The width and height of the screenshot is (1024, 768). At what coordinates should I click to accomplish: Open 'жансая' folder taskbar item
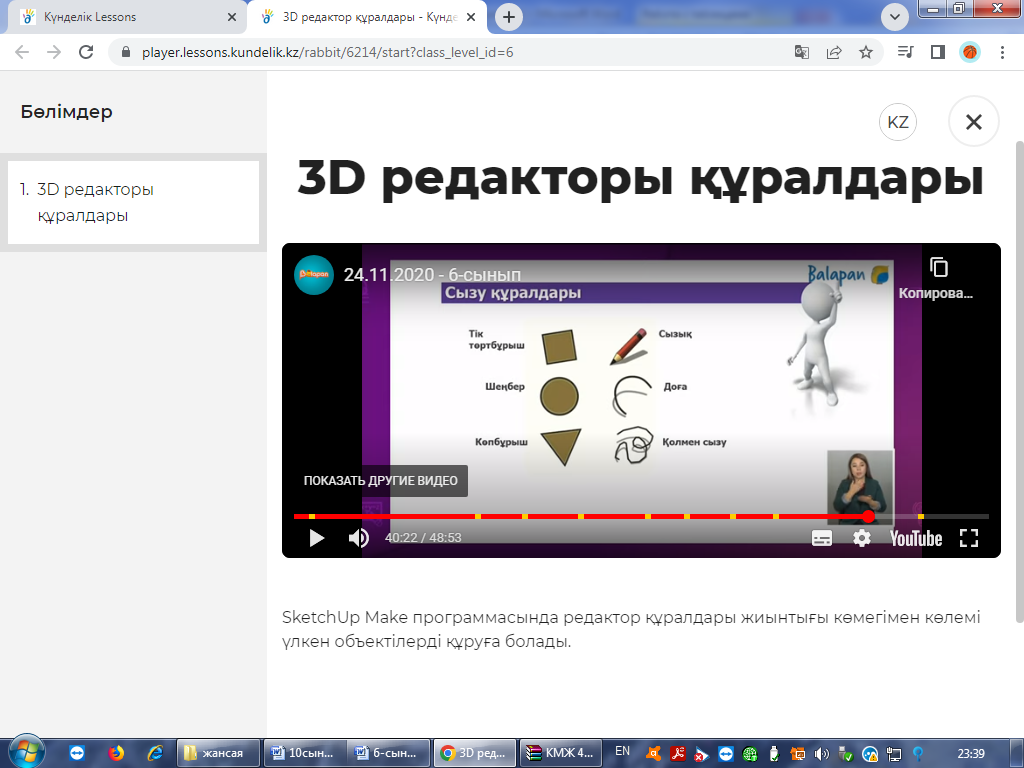coord(219,753)
